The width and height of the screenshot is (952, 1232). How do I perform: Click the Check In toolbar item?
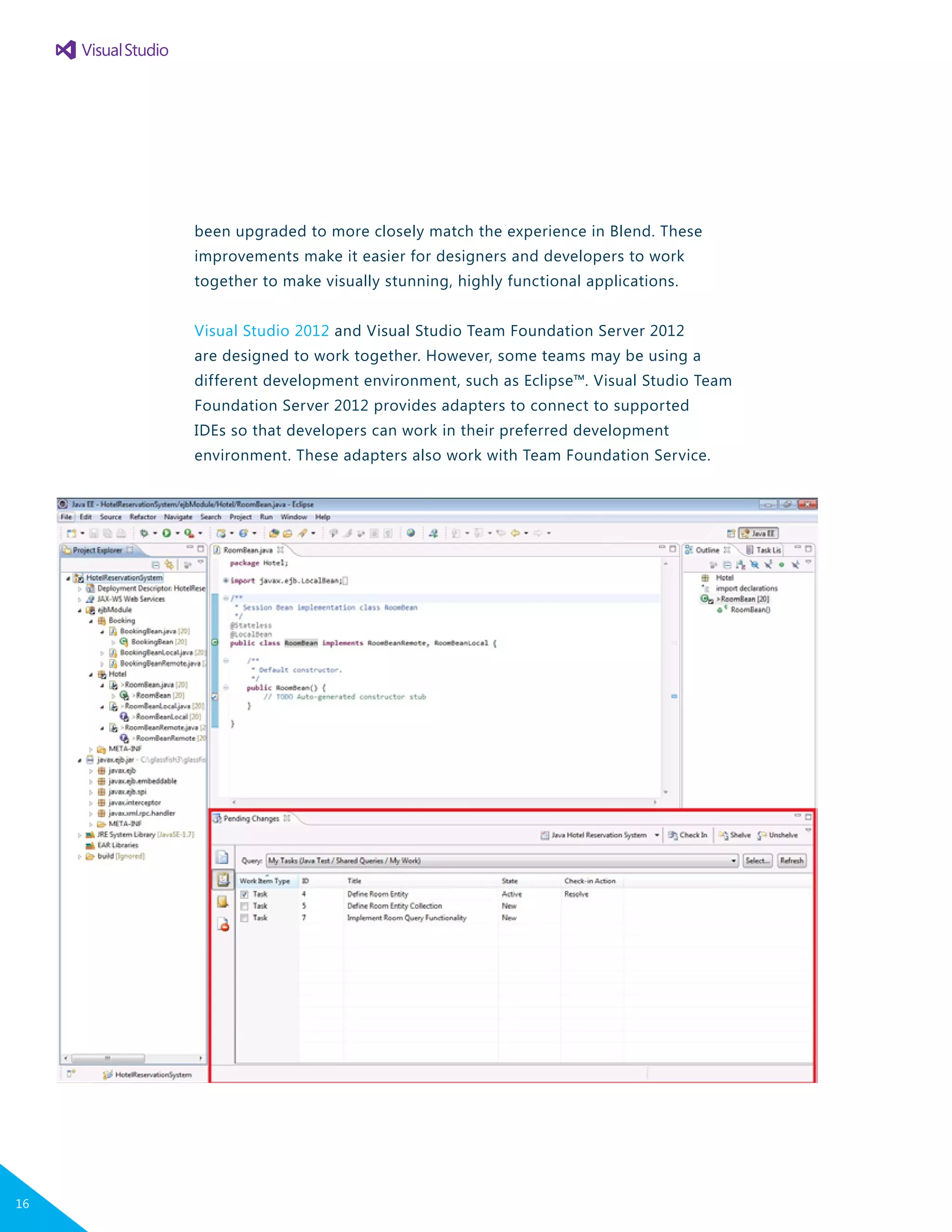(x=688, y=835)
